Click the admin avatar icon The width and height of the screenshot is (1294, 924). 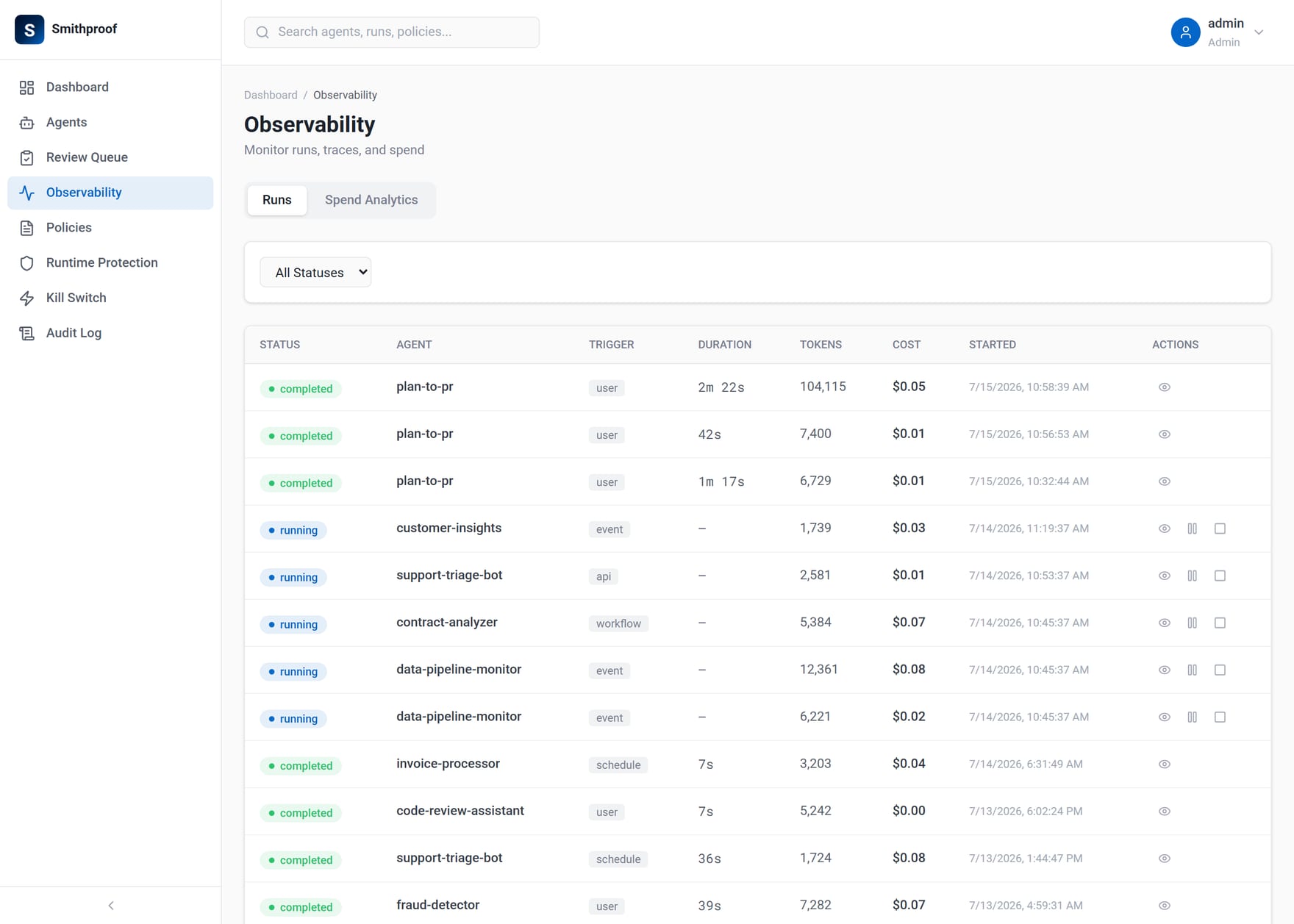(1185, 32)
